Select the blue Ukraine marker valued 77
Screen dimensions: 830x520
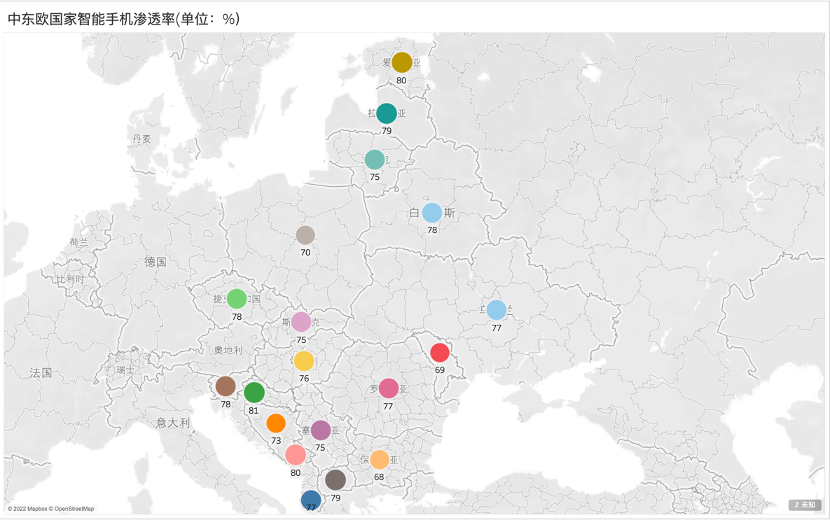[x=496, y=310]
